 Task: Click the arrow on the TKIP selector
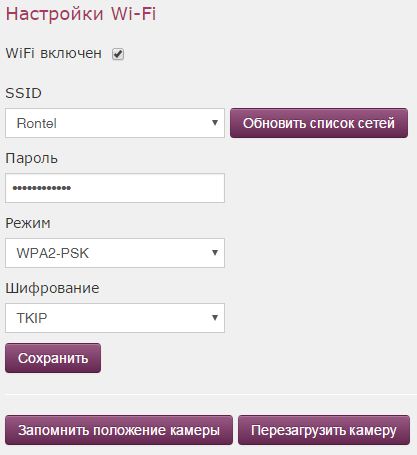point(215,318)
